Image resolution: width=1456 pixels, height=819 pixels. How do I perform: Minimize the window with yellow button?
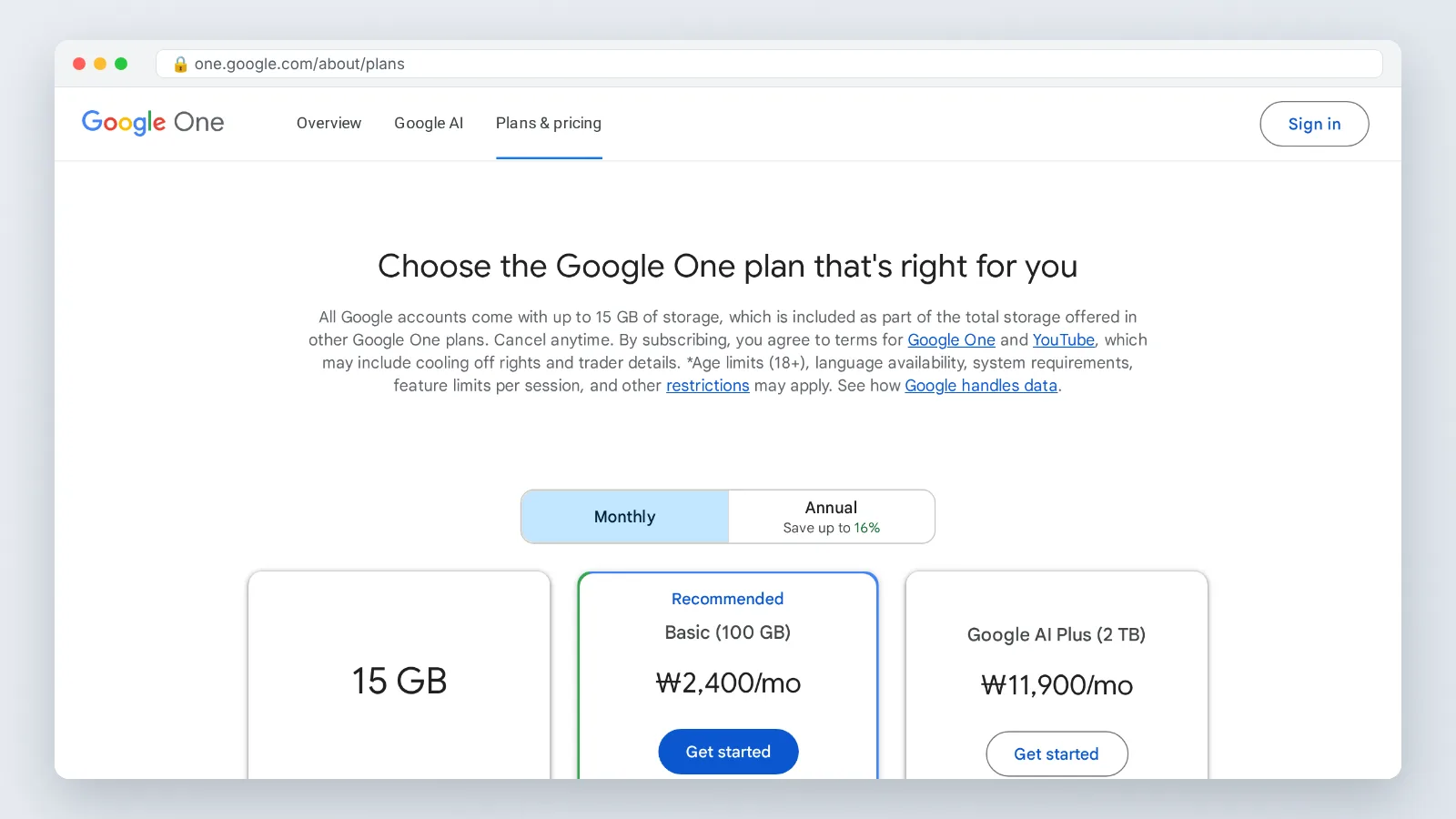pyautogui.click(x=100, y=64)
